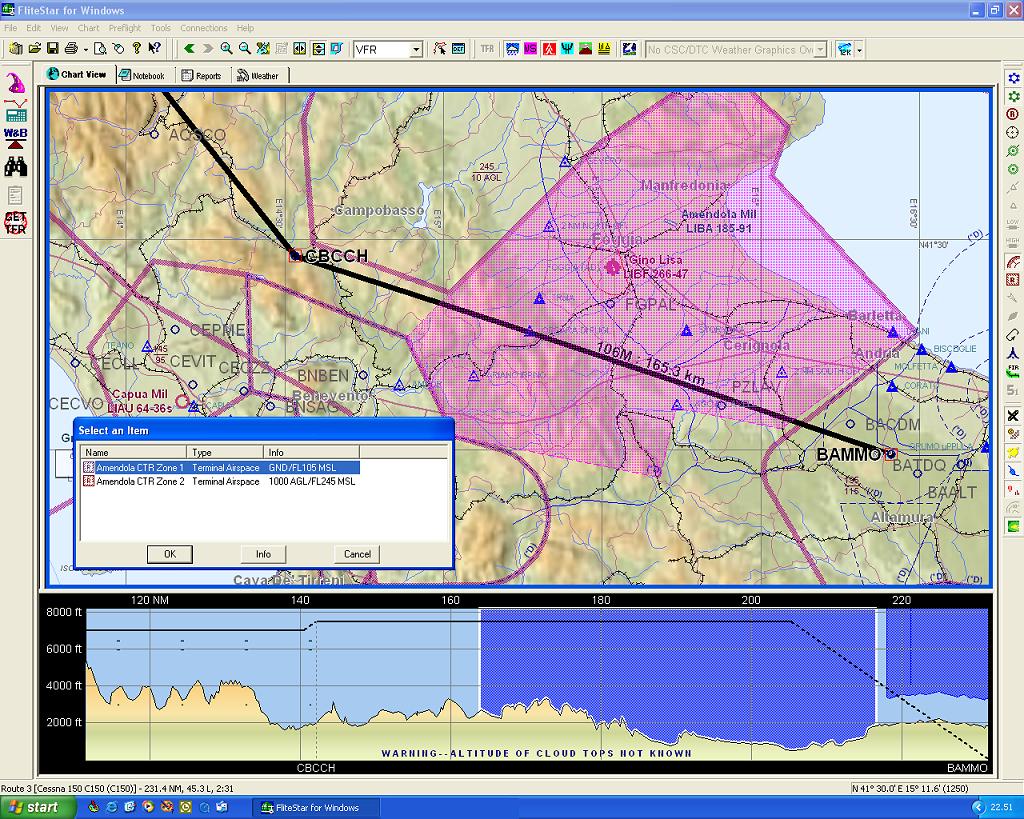Save the route with the floppy disk icon

53,48
